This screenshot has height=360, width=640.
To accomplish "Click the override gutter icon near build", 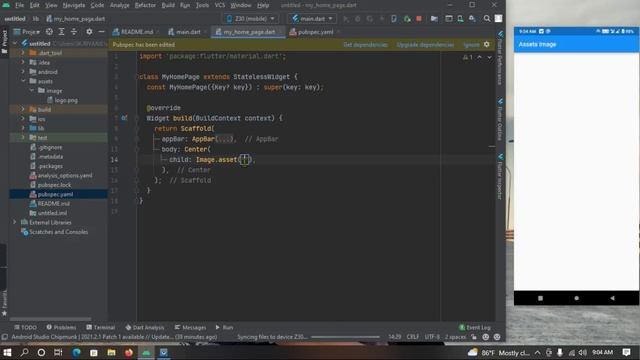I will 124,118.
